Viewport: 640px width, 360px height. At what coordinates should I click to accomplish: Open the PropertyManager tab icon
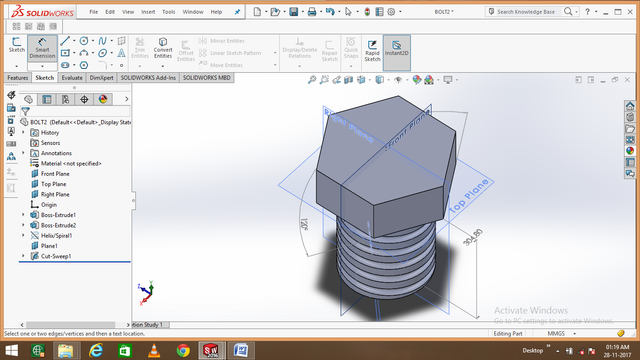pos(47,99)
